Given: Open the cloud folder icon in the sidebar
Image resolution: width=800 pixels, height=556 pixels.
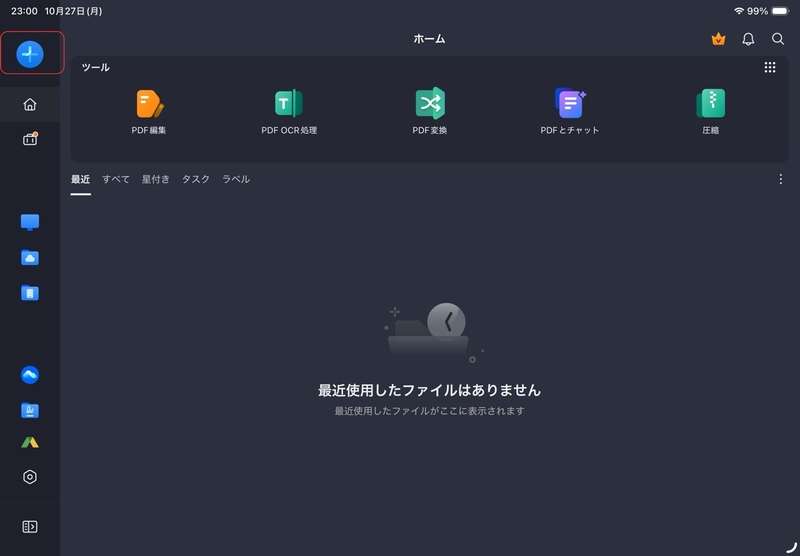Looking at the screenshot, I should [30, 258].
